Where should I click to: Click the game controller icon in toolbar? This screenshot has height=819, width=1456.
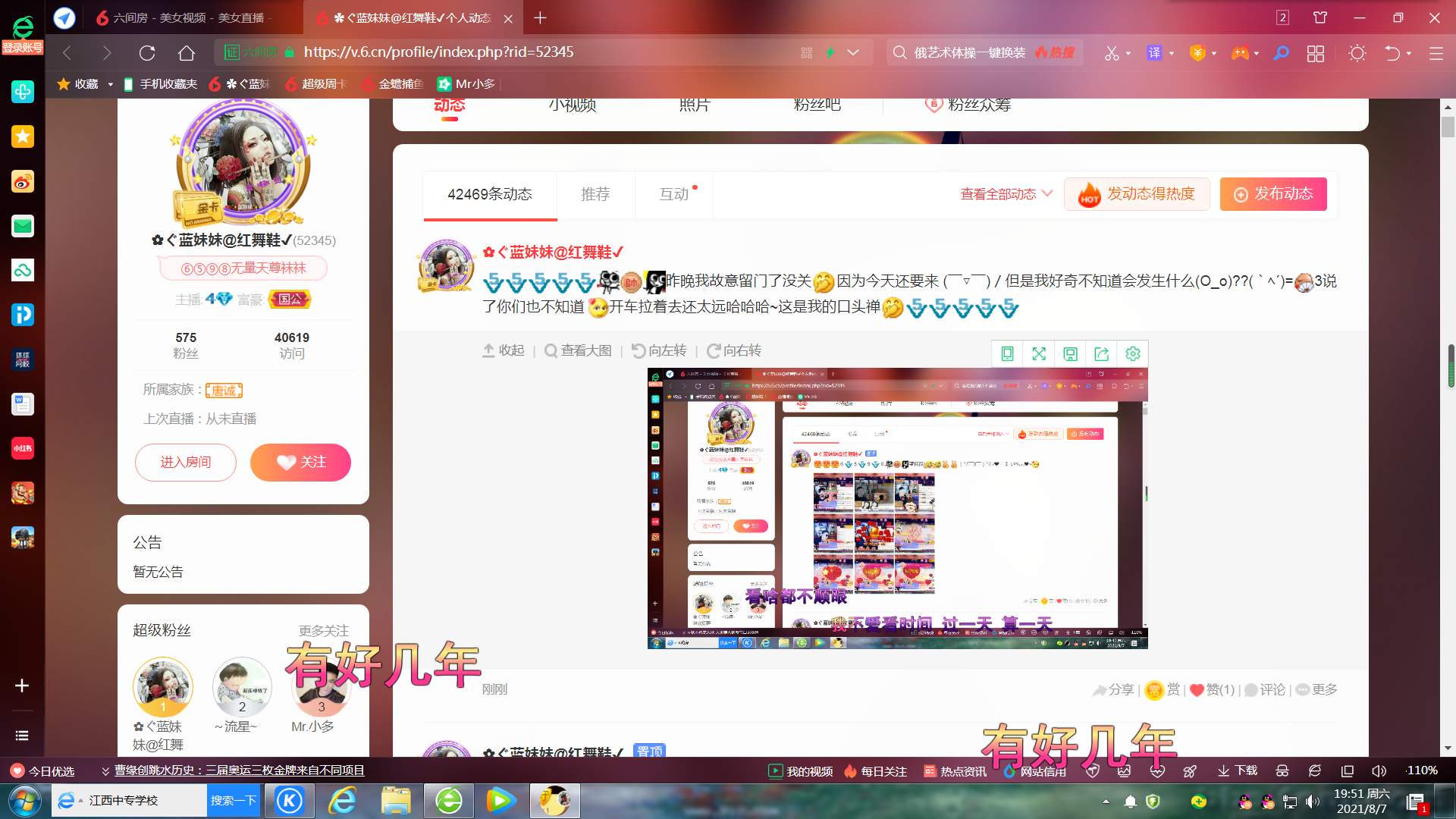coord(1240,53)
